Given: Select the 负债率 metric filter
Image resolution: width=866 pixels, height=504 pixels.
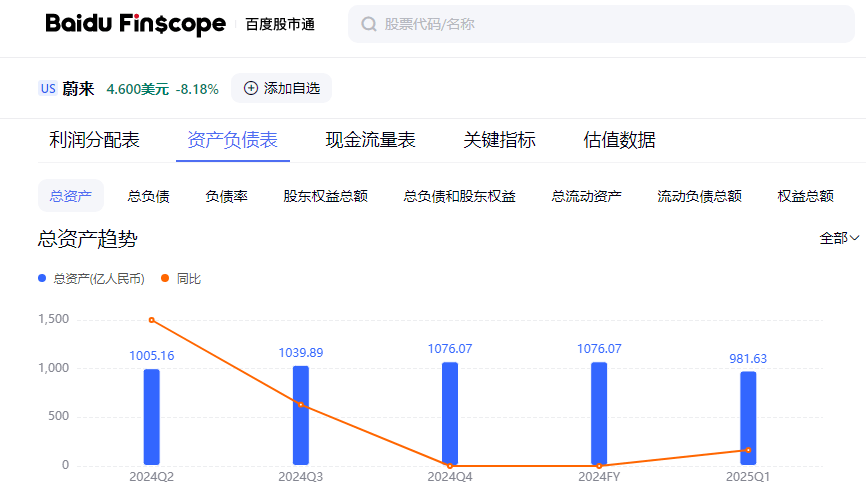Looking at the screenshot, I should 226,196.
